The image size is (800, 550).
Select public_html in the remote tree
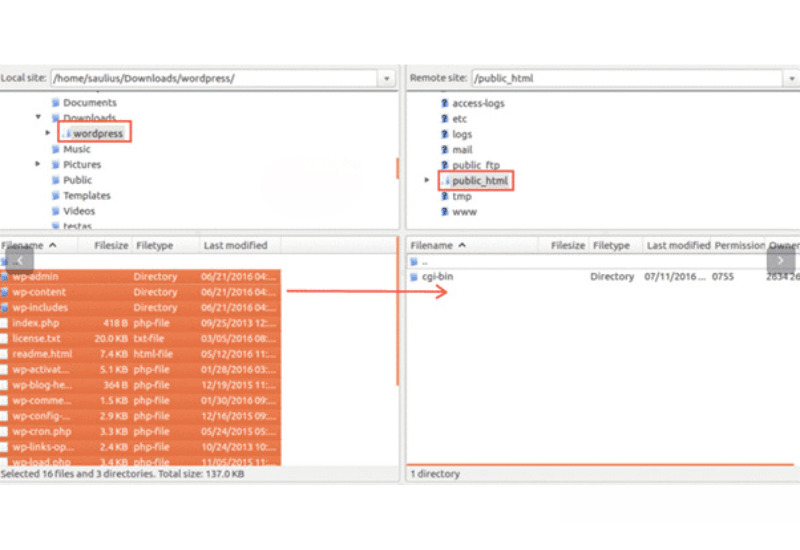[x=480, y=181]
